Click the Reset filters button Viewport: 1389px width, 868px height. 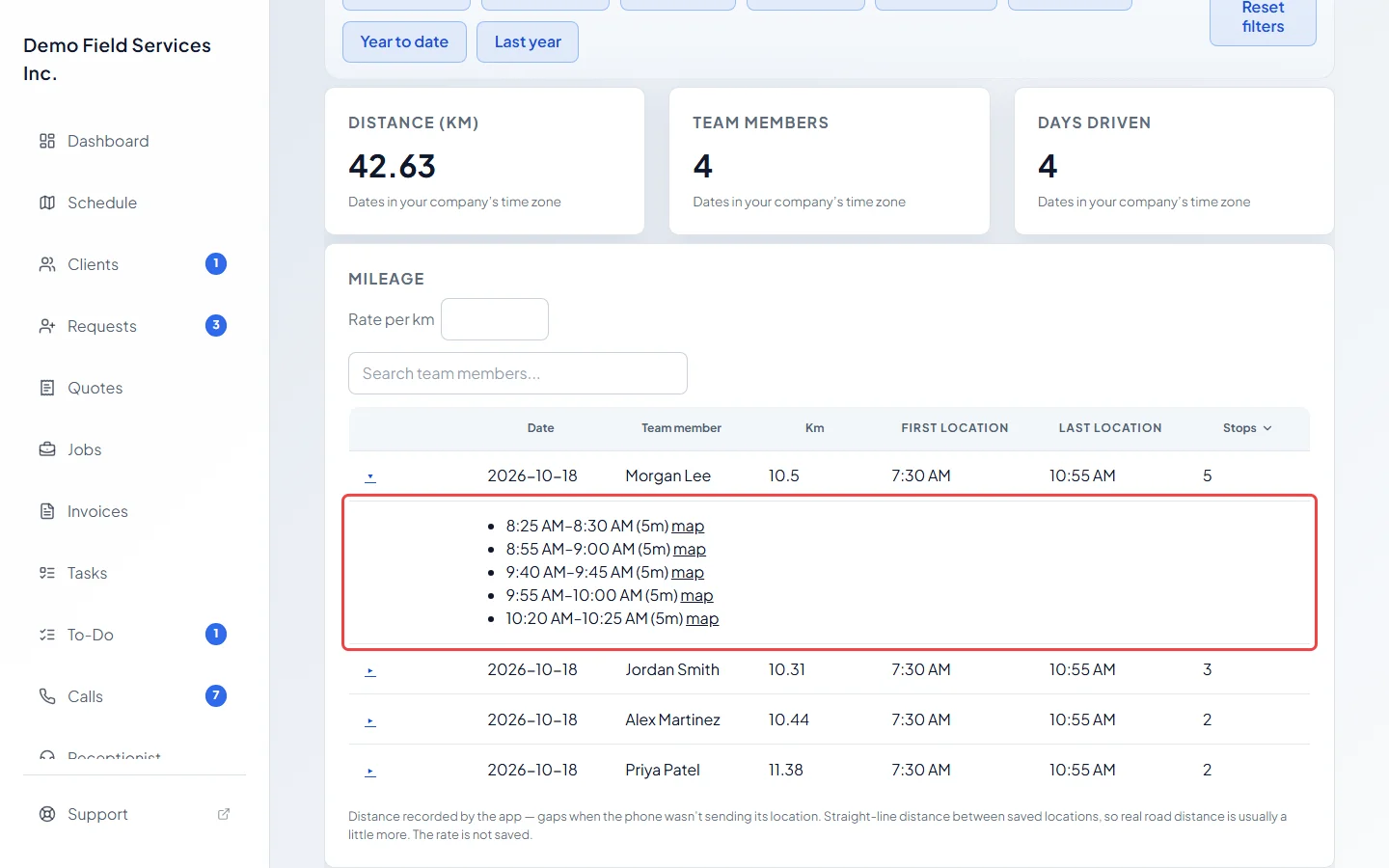coord(1263,19)
